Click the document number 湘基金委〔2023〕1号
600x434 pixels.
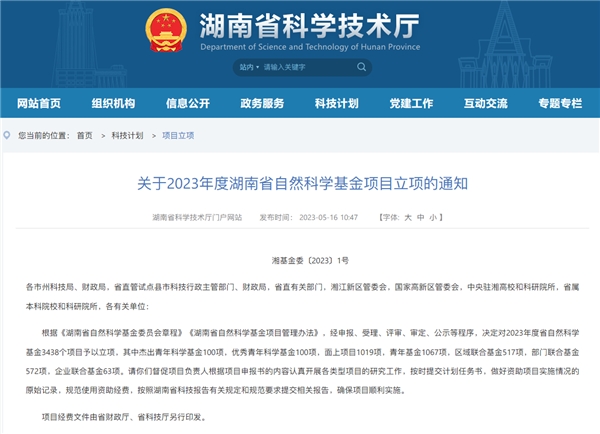click(x=310, y=261)
